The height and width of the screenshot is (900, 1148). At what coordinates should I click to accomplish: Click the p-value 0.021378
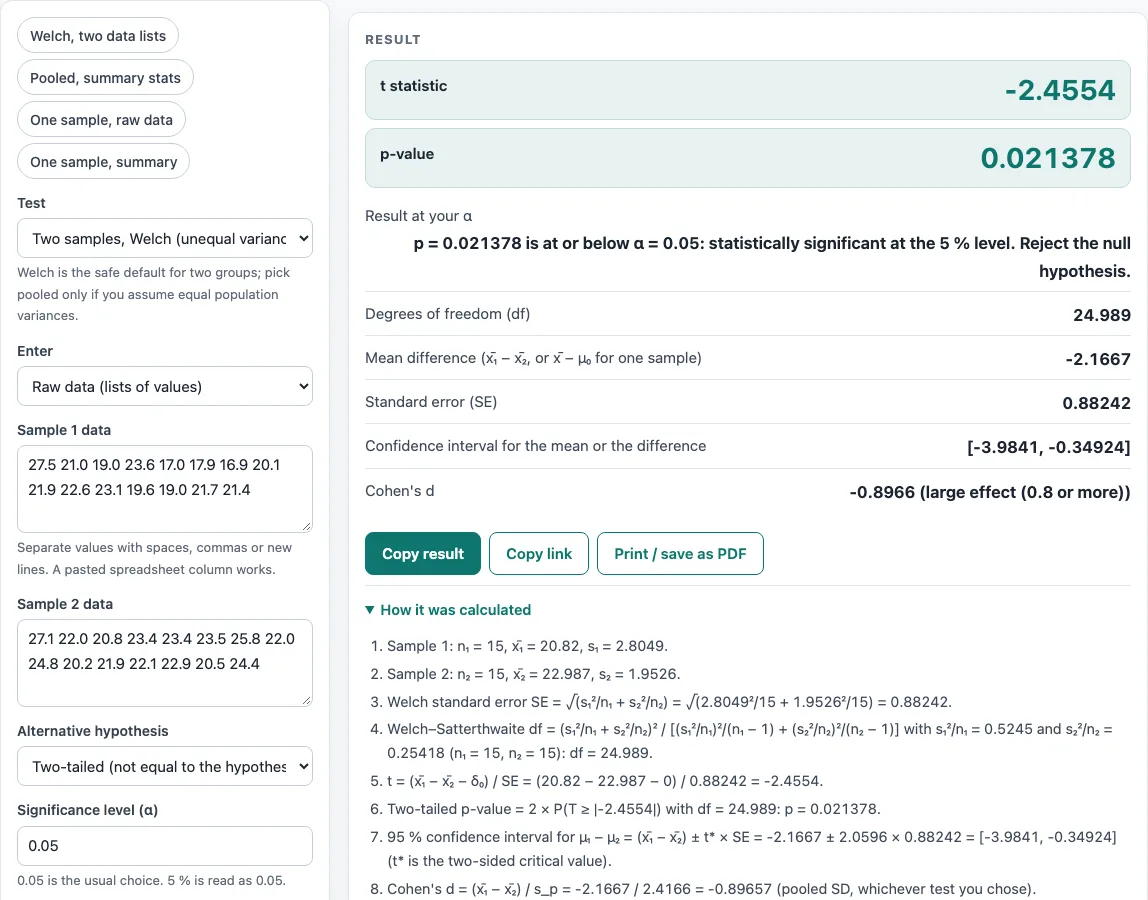1048,158
